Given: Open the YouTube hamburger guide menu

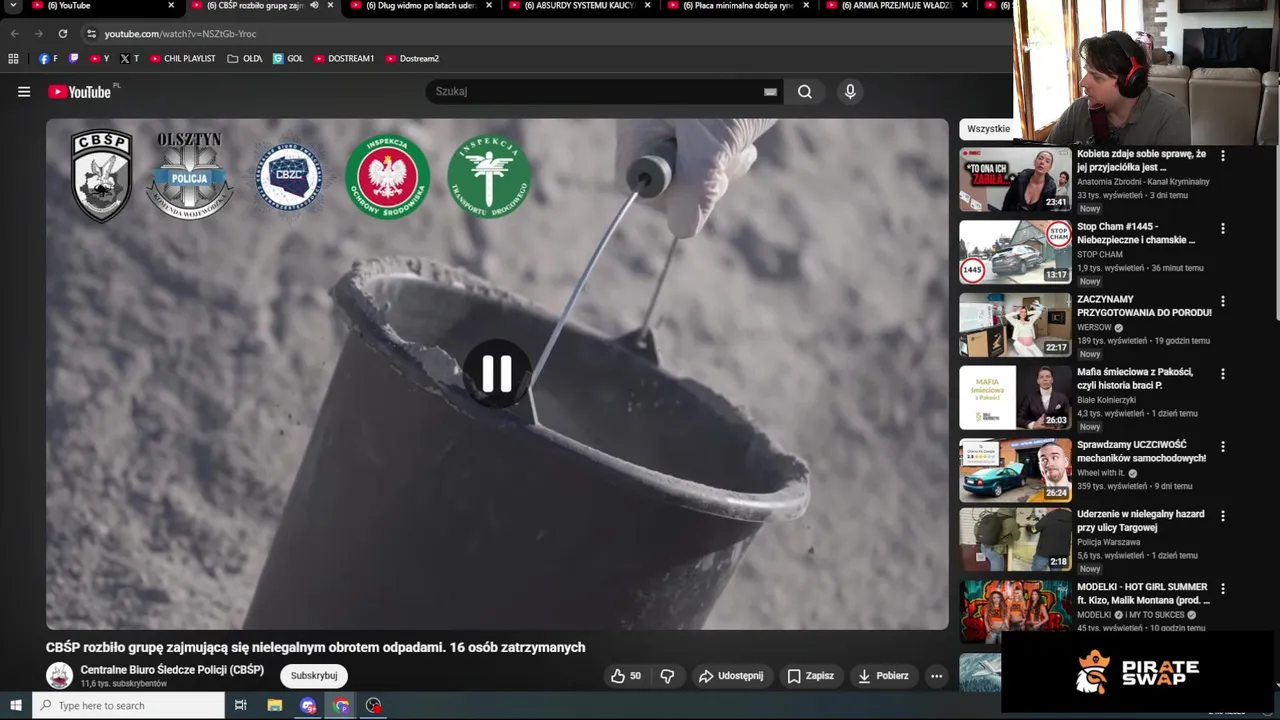Looking at the screenshot, I should coord(24,92).
